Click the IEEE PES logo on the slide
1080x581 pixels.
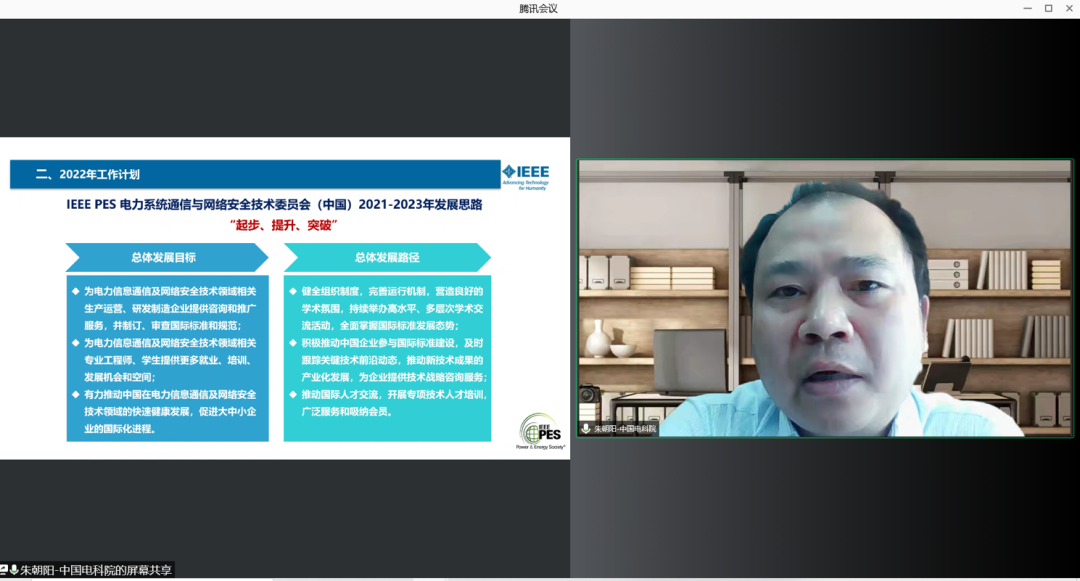tap(541, 432)
